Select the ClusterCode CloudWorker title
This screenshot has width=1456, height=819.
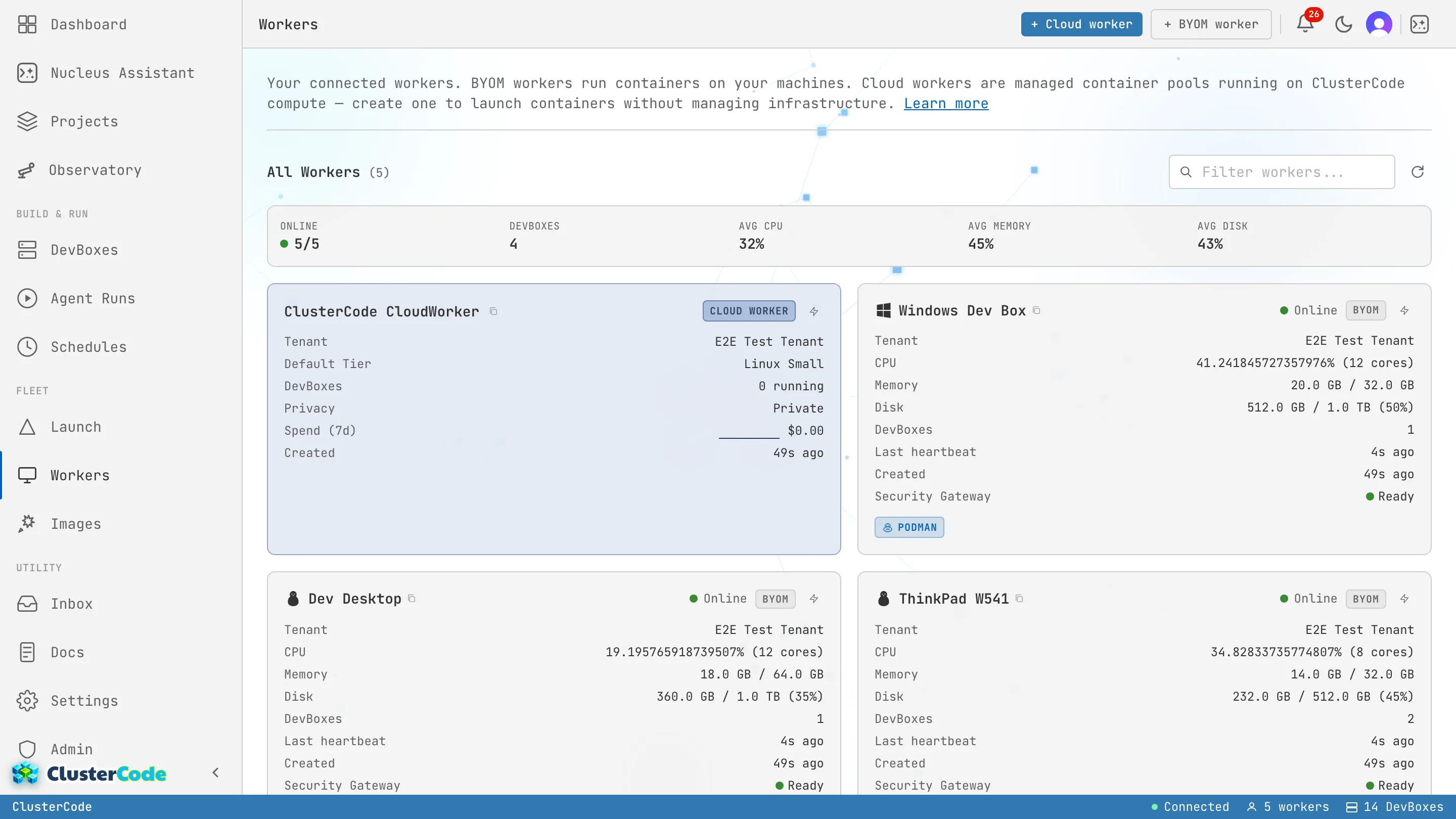[x=382, y=311]
